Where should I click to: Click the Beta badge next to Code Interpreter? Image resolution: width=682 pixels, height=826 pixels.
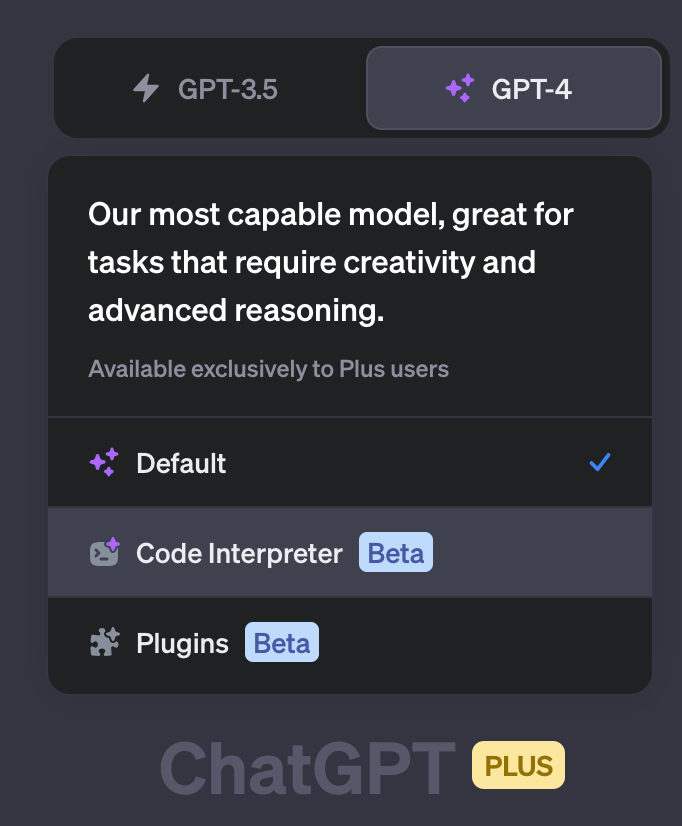(396, 552)
